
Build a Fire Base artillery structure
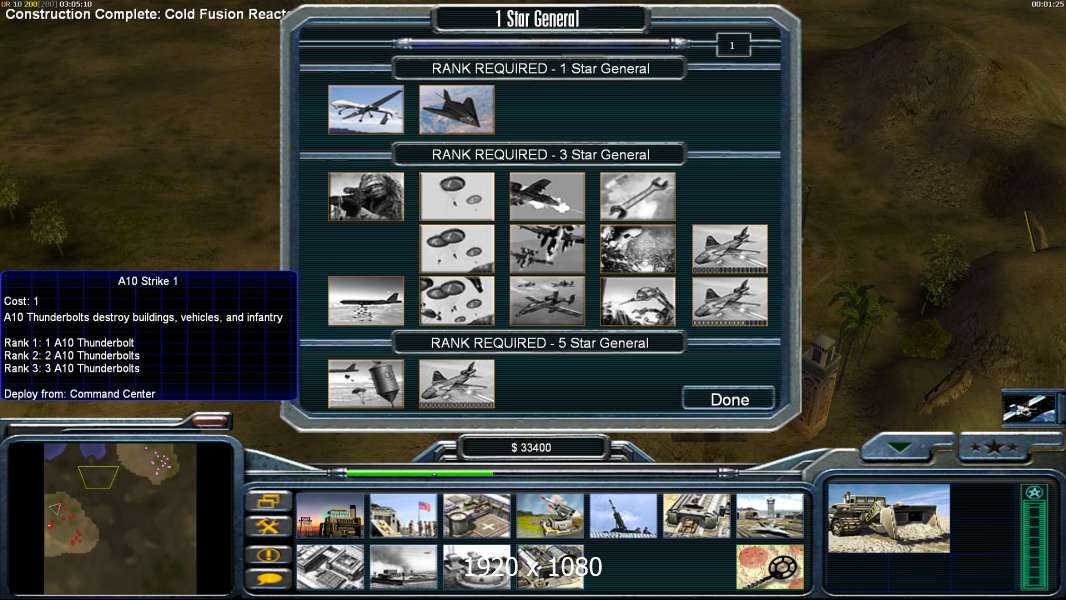[623, 516]
